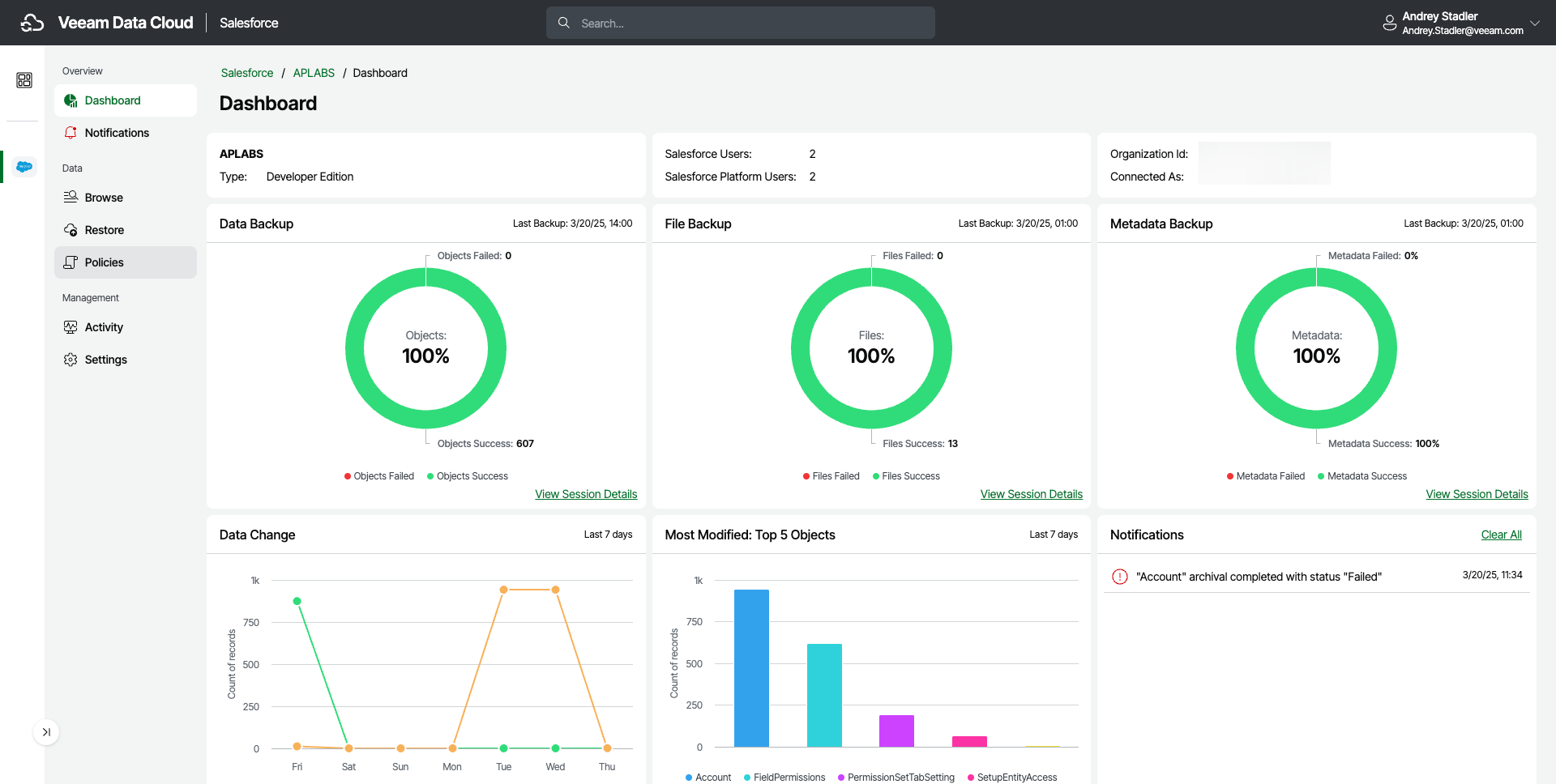Toggle Files Success legend in File Backup
The image size is (1556, 784).
906,476
